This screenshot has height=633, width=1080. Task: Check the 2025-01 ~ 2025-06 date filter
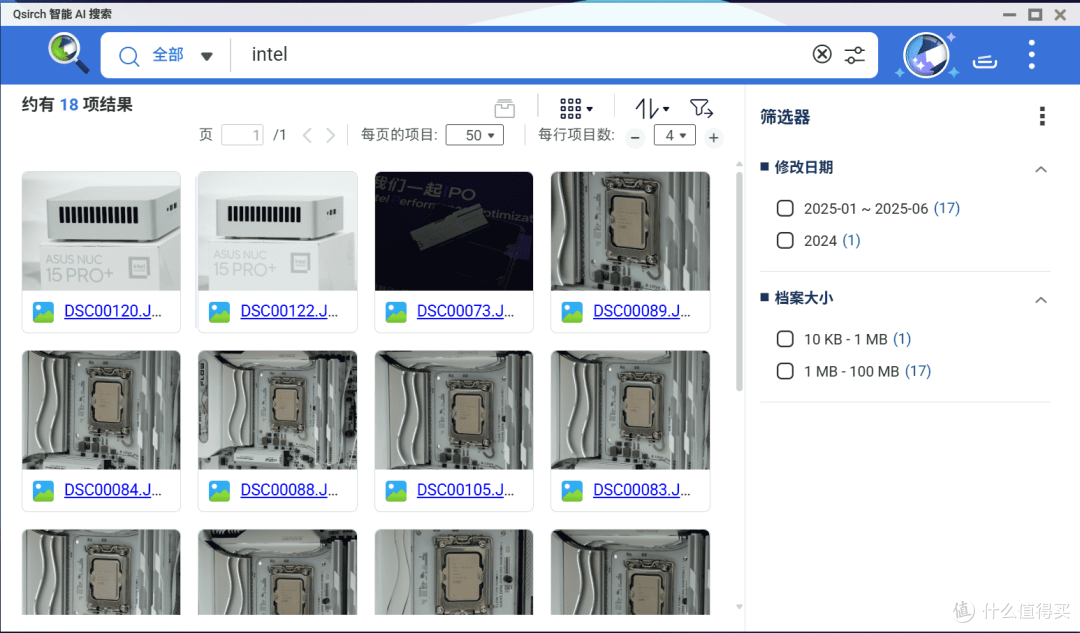point(785,208)
